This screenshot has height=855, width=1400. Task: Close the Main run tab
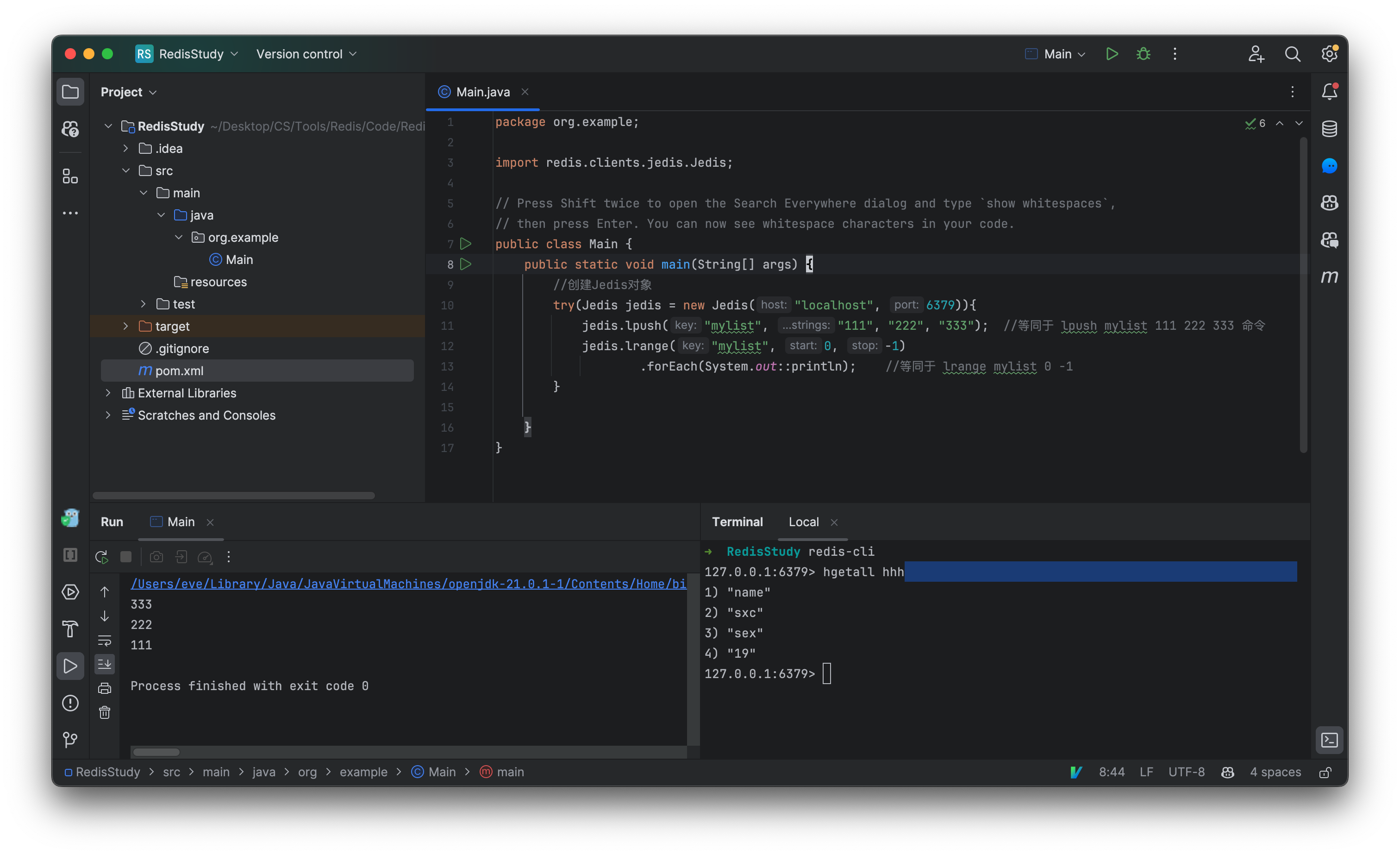[x=210, y=522]
